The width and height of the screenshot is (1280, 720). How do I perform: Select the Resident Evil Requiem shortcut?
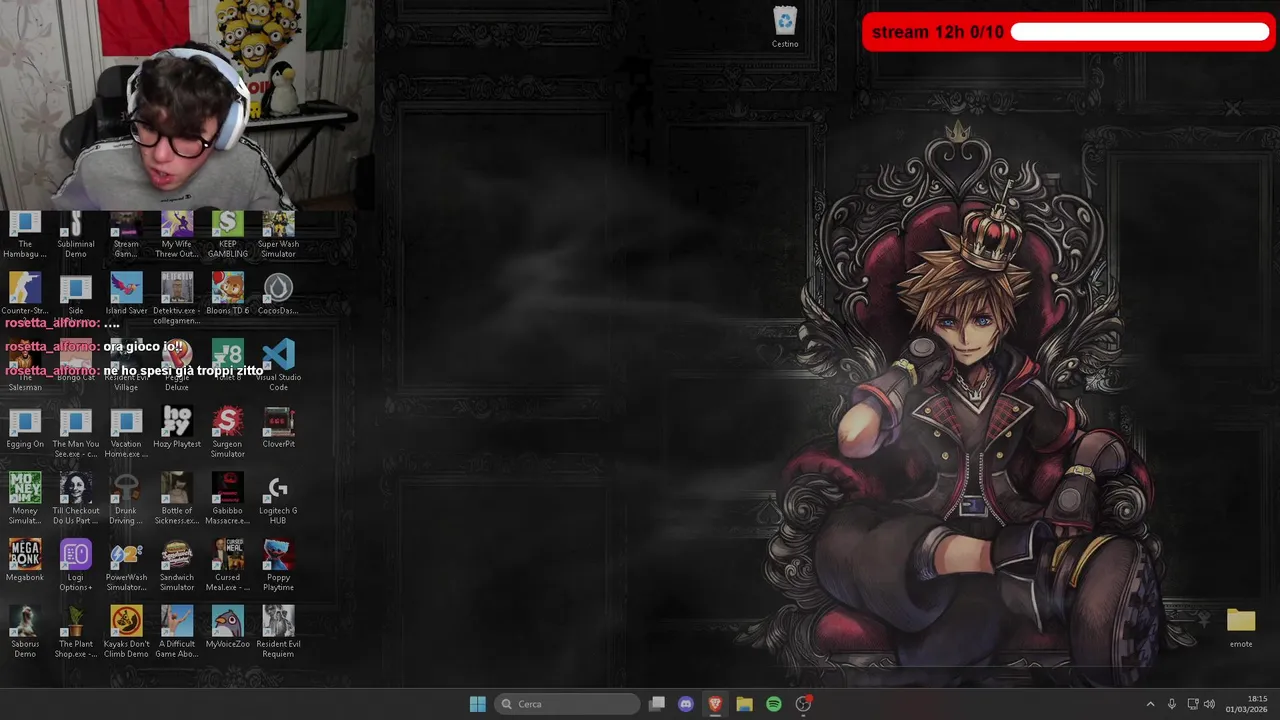pyautogui.click(x=278, y=632)
